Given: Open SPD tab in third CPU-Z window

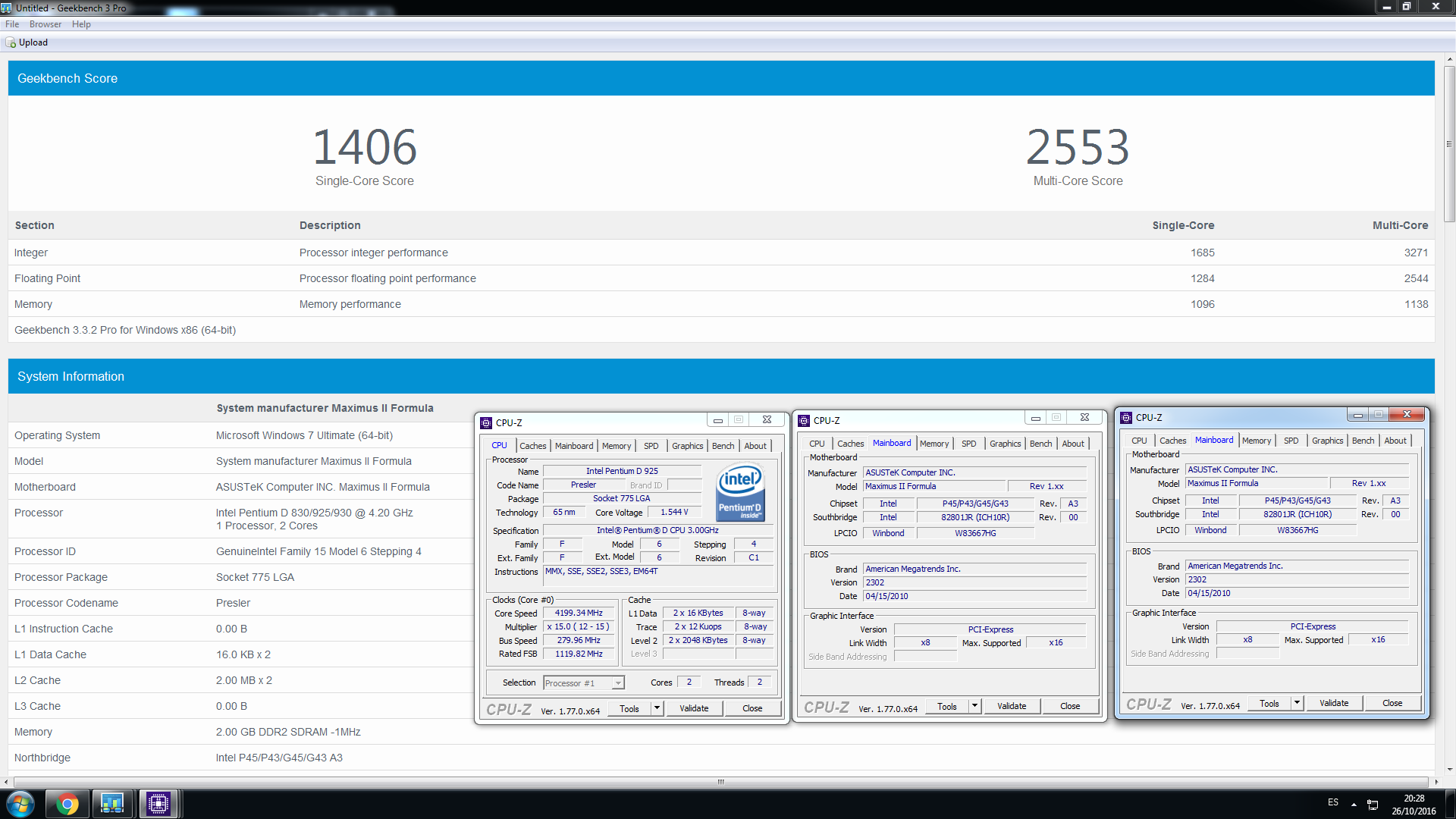Looking at the screenshot, I should point(1291,441).
